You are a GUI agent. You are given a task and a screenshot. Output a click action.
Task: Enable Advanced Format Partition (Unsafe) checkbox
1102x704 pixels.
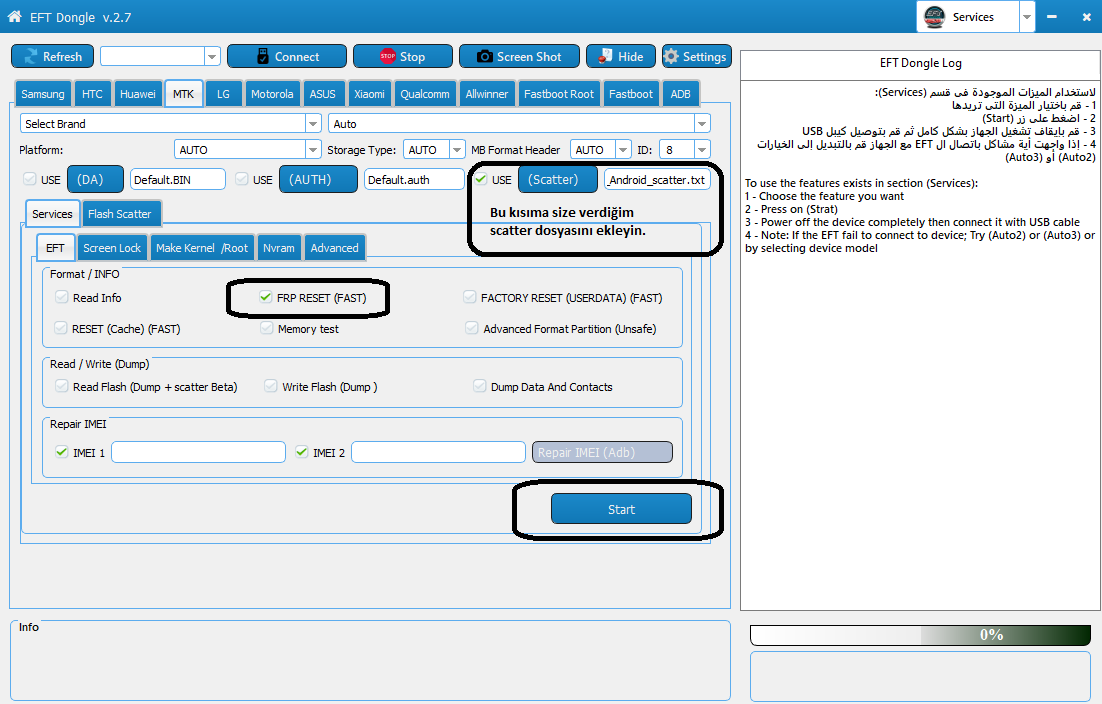472,328
